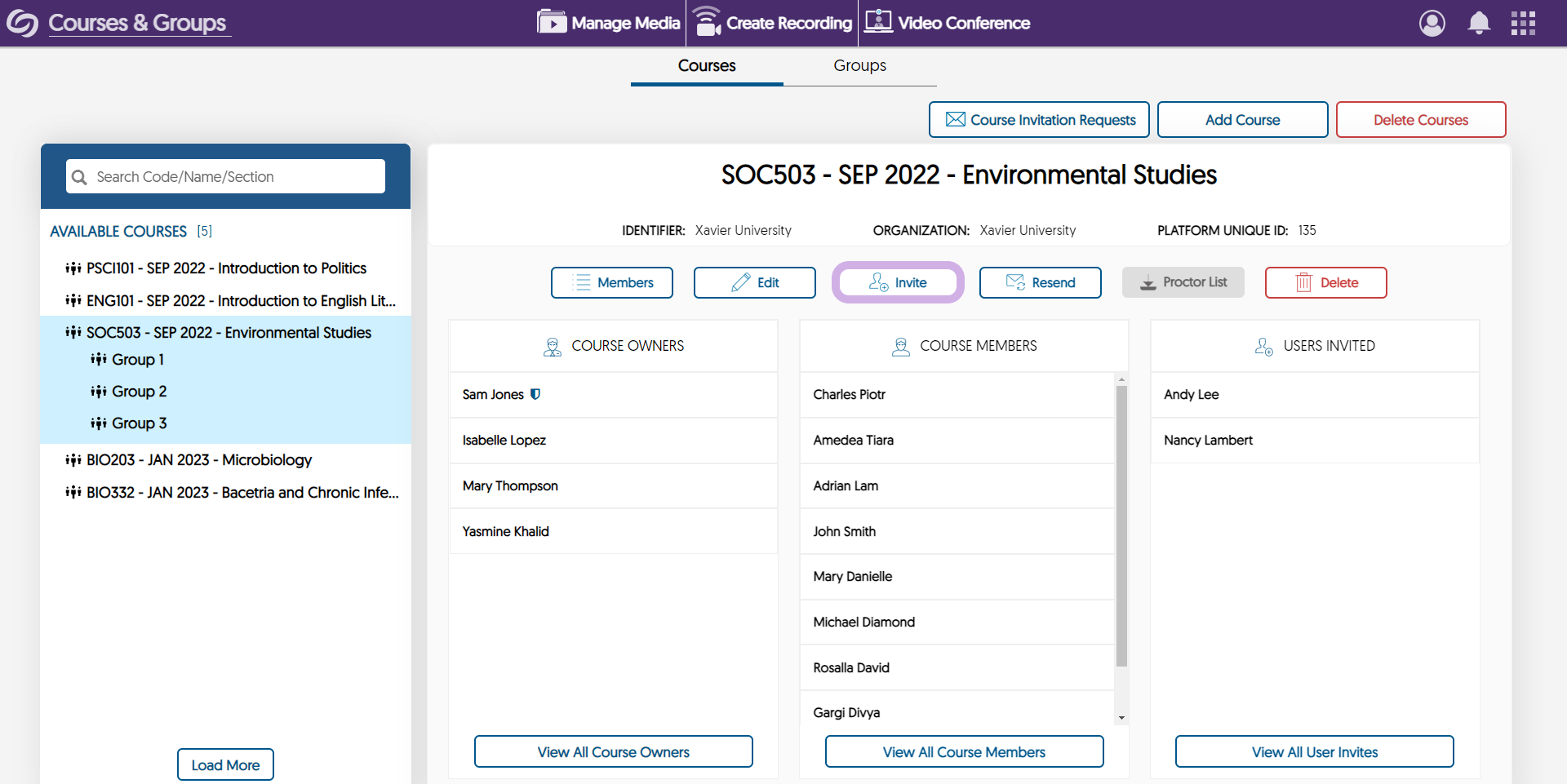
Task: Select member Charles Piotr
Action: click(957, 395)
